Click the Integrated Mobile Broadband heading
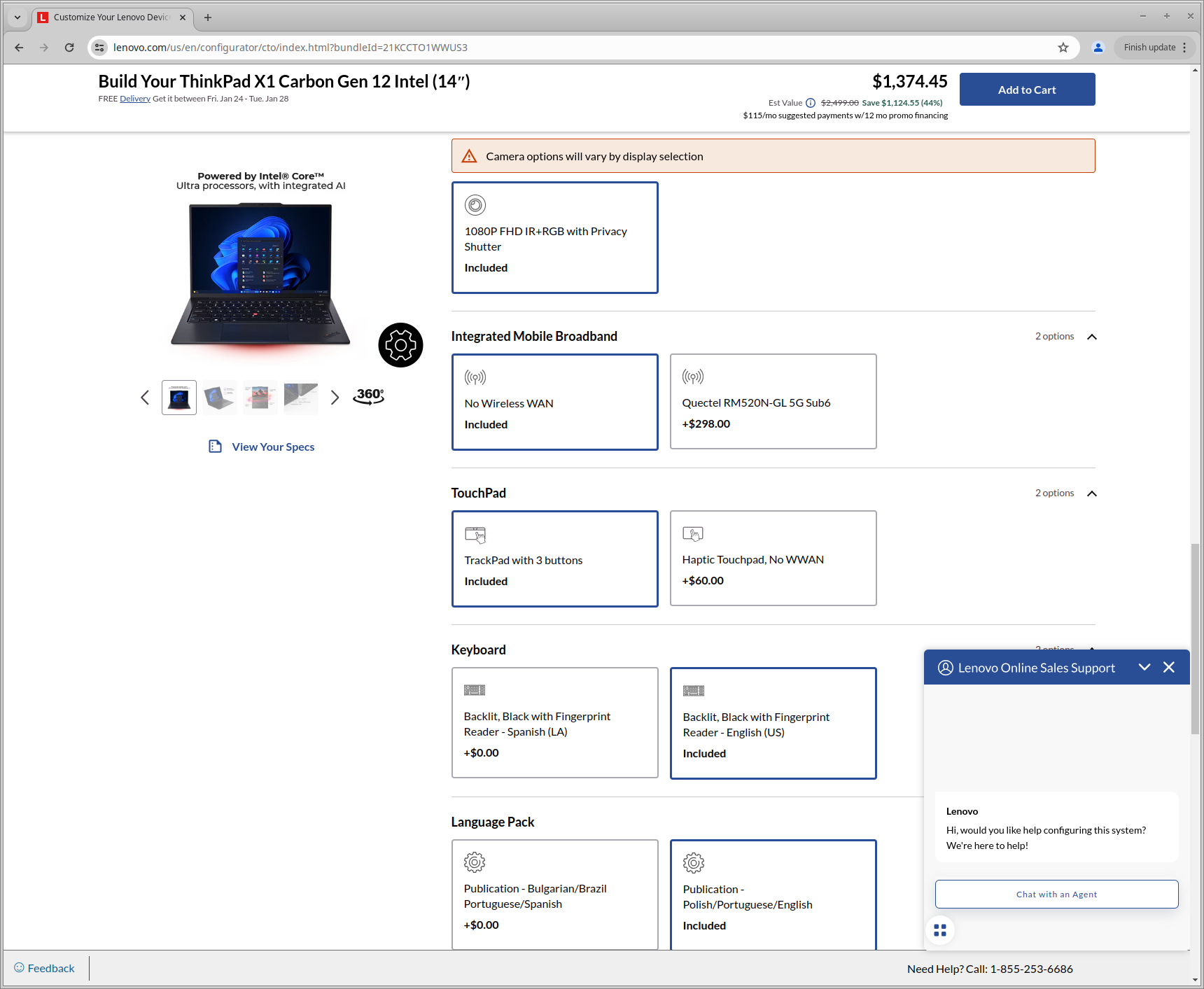1204x989 pixels. (x=534, y=336)
